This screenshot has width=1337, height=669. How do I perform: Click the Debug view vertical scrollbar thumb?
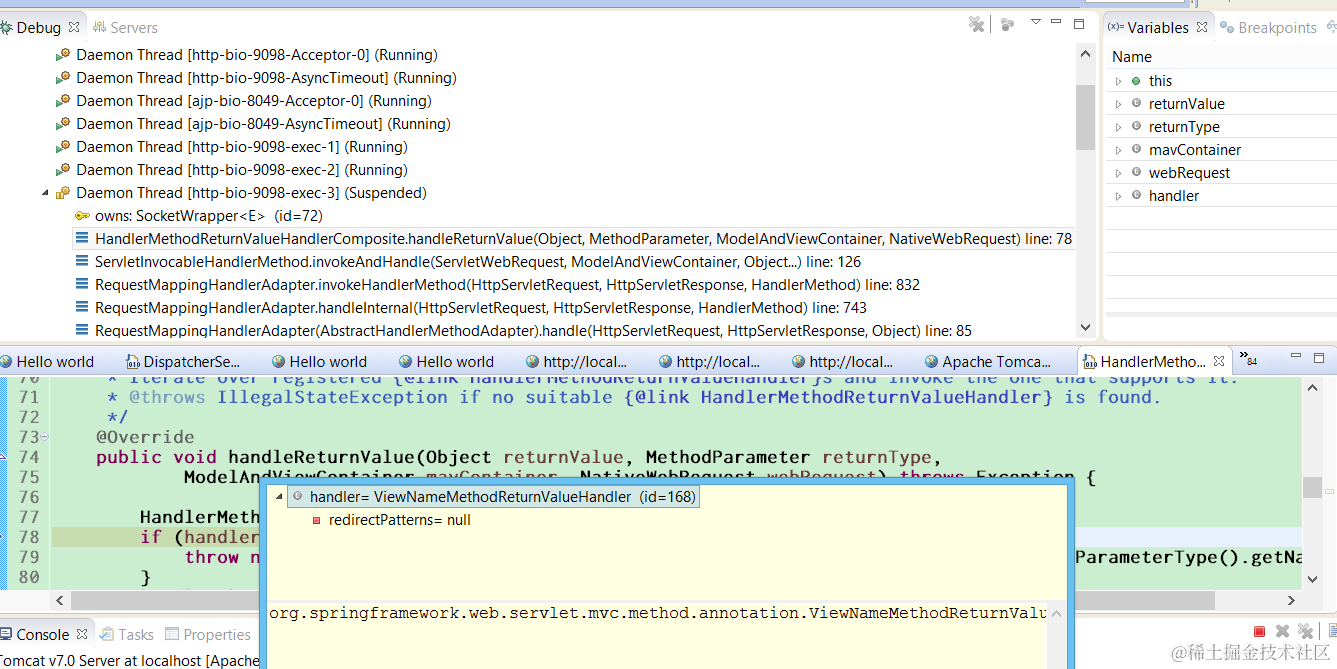tap(1085, 116)
